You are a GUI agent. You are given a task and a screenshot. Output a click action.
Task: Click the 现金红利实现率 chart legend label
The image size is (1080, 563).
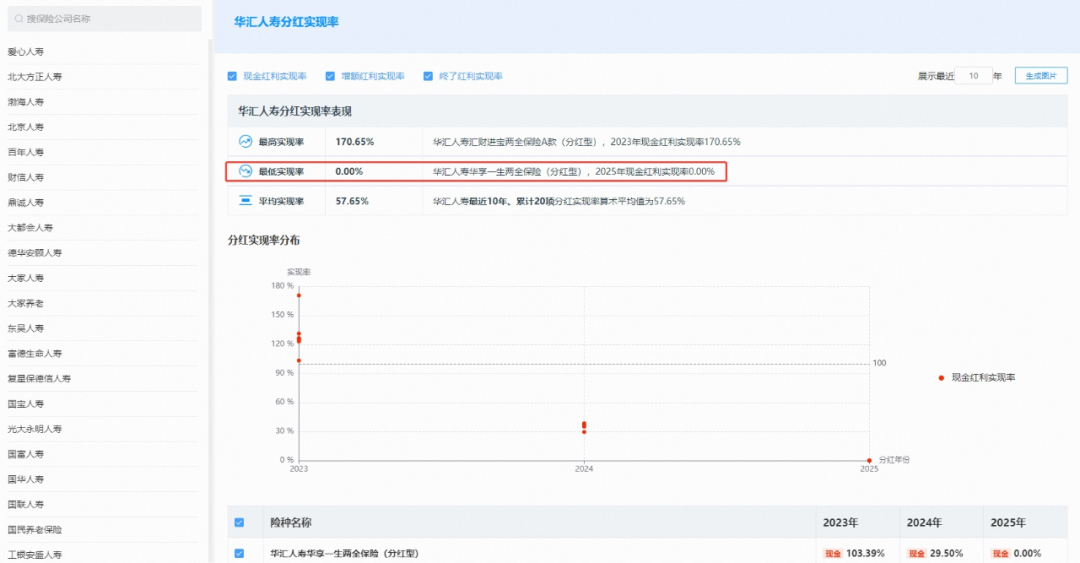984,378
